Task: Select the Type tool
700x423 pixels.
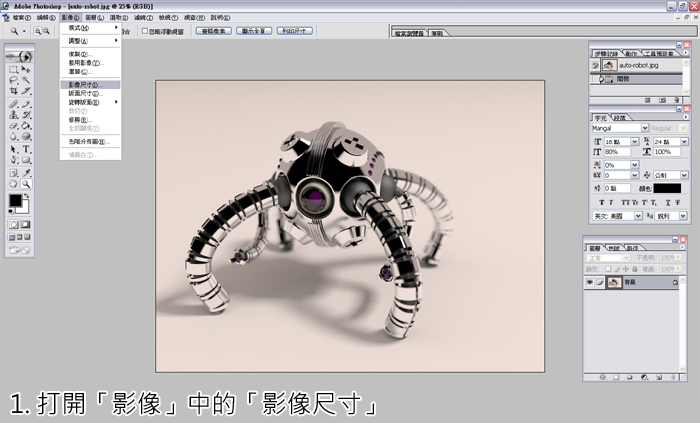Action: coord(26,149)
